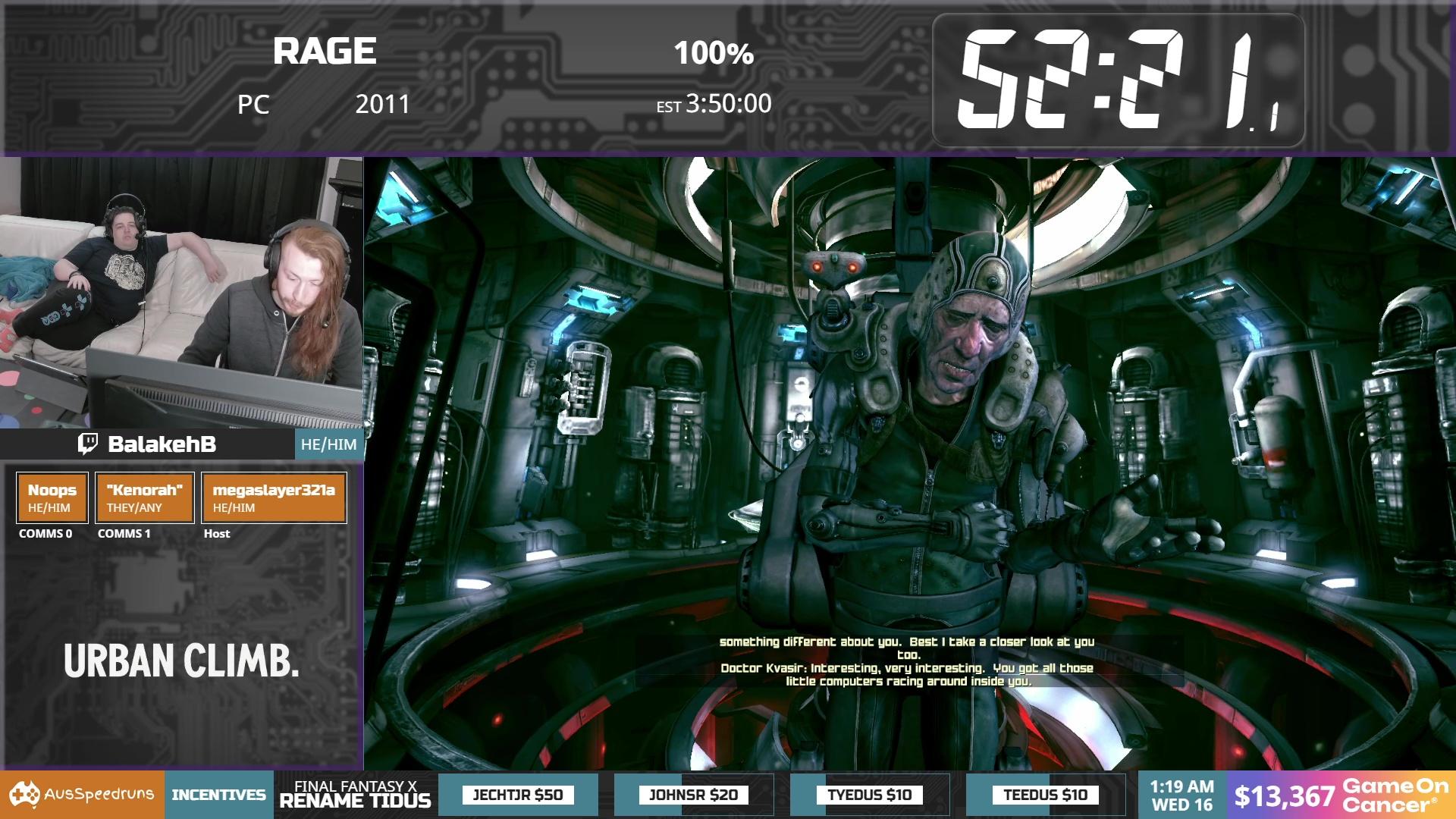Click the JOHNSR $20 incentive bar
Viewport: 1456px width, 819px height.
[694, 795]
